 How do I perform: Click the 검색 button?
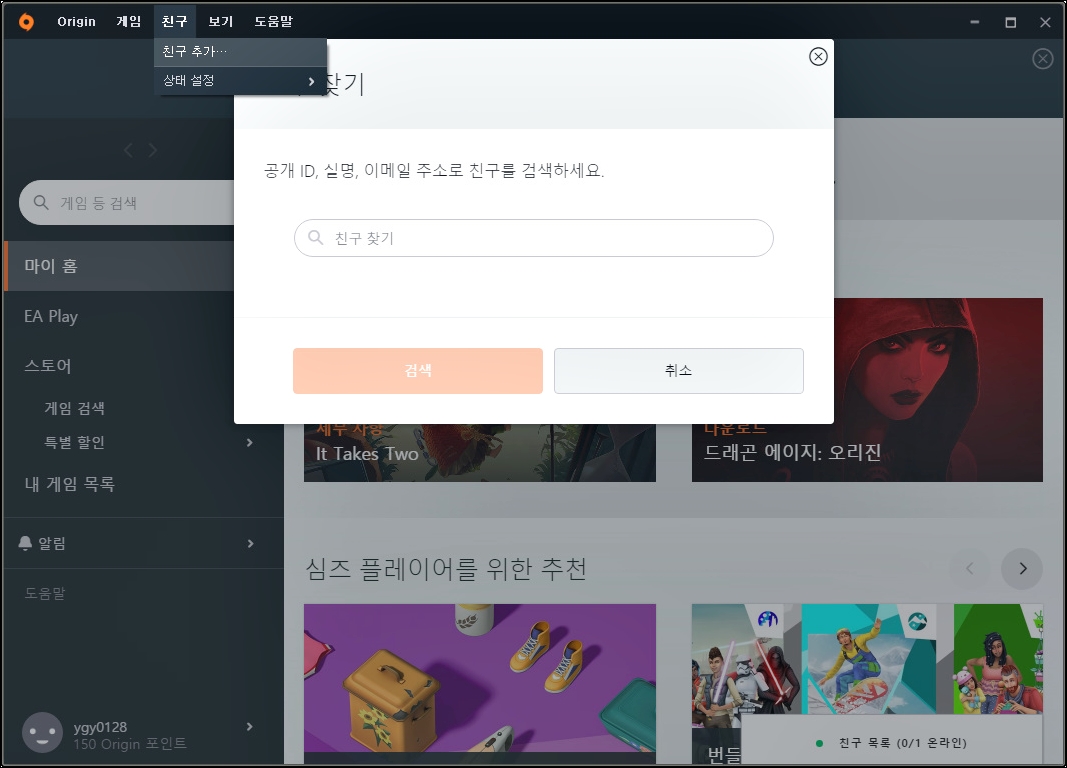click(x=418, y=371)
